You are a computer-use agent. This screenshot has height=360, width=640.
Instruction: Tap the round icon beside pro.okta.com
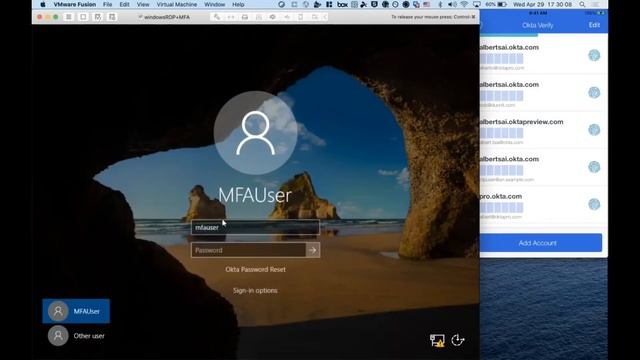pyautogui.click(x=594, y=204)
